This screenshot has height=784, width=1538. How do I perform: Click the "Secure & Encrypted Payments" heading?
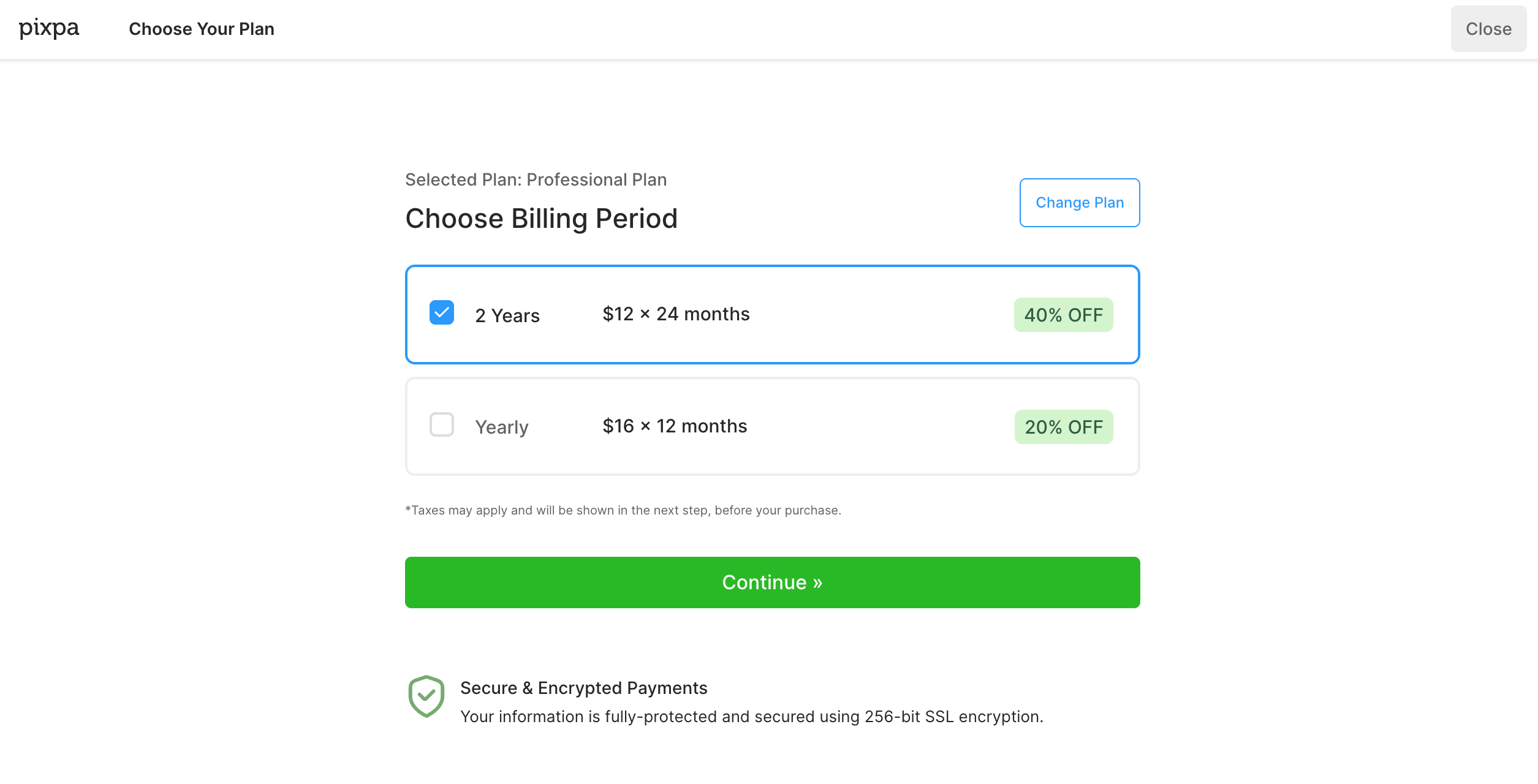(583, 688)
